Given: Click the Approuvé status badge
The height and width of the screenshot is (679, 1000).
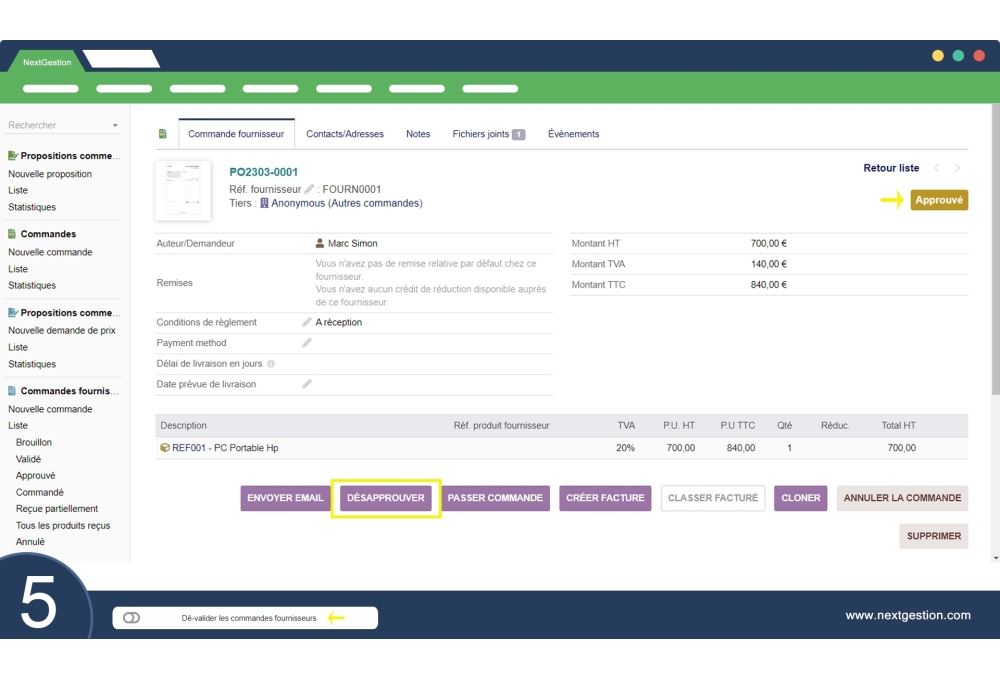Looking at the screenshot, I should [x=938, y=200].
